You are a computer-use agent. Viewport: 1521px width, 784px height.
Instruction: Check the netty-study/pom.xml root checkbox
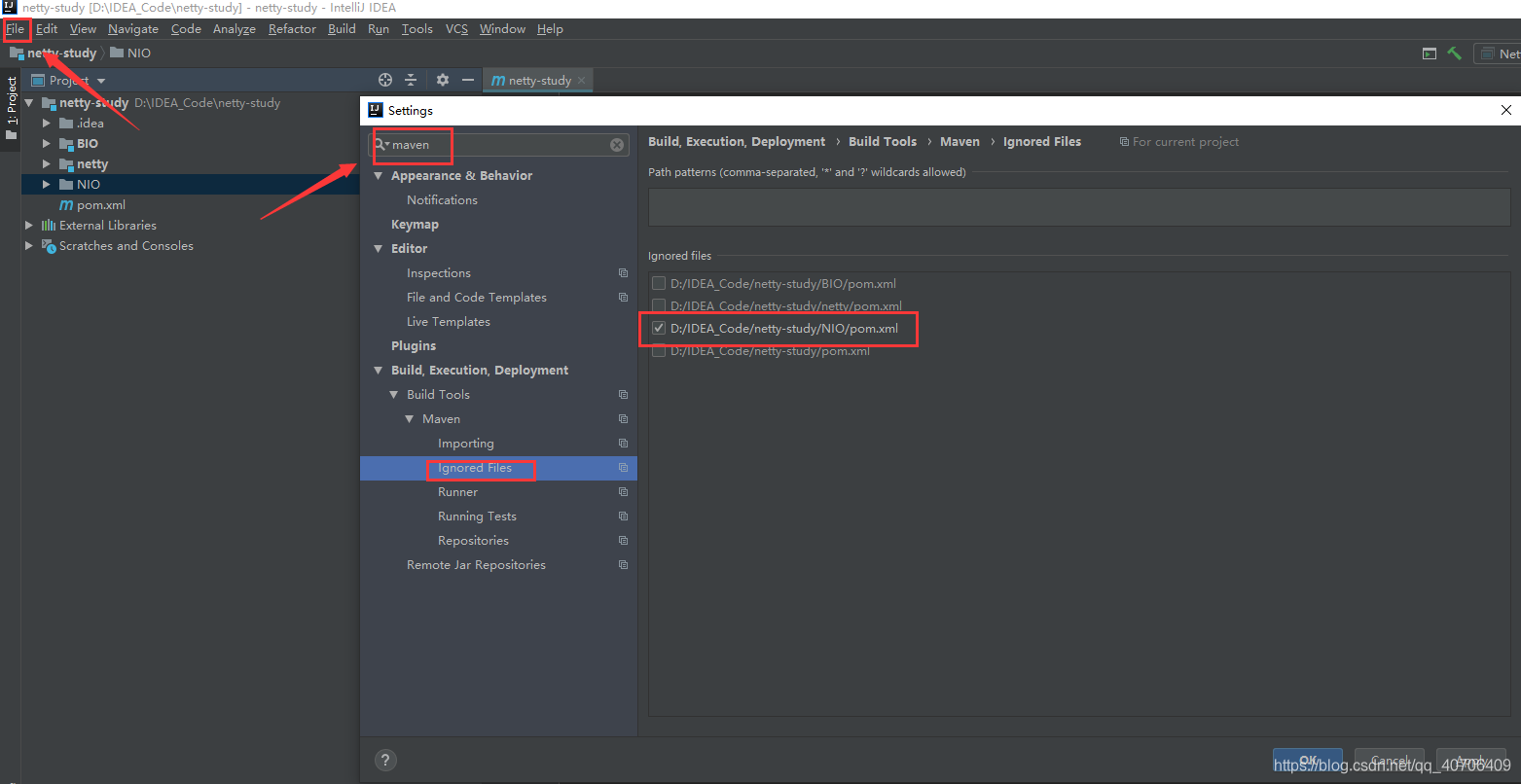659,351
